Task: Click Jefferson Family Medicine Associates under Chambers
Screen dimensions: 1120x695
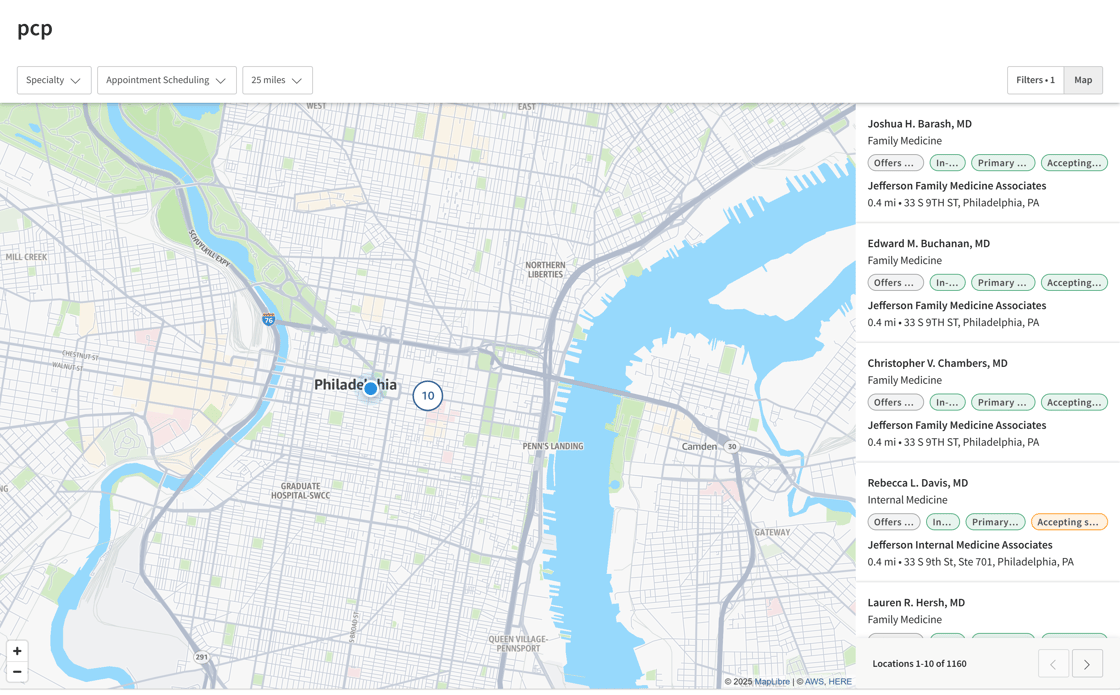Action: click(x=956, y=425)
